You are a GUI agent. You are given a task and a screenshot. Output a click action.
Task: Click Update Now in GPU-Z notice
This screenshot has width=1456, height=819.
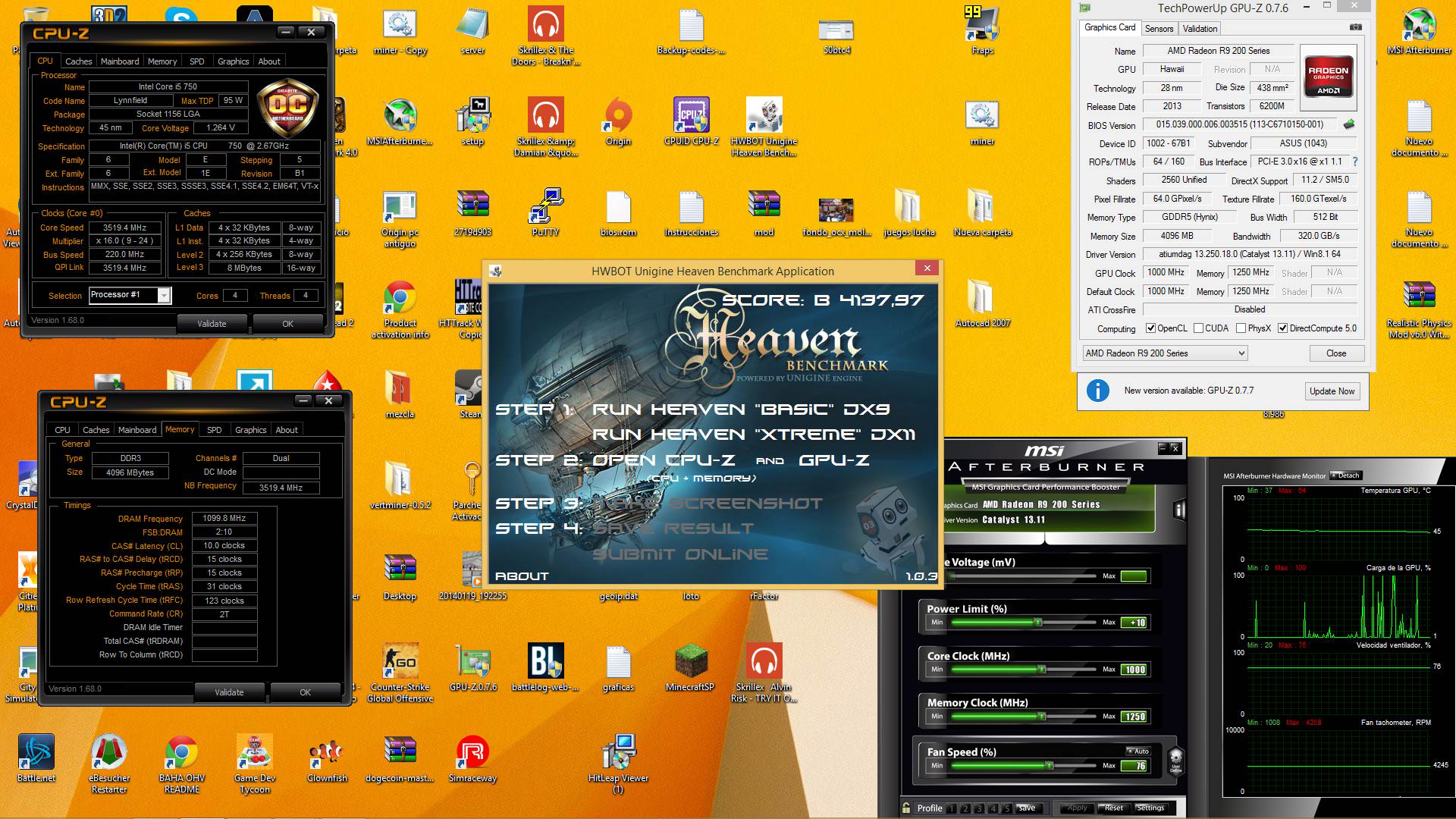(1332, 391)
